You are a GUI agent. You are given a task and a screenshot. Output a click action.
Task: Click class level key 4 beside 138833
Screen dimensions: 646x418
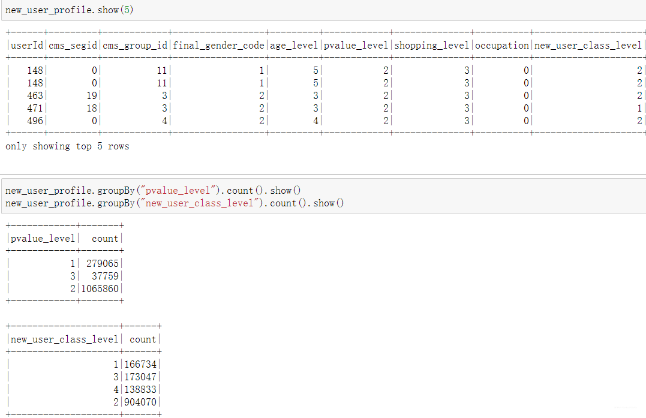click(x=116, y=390)
